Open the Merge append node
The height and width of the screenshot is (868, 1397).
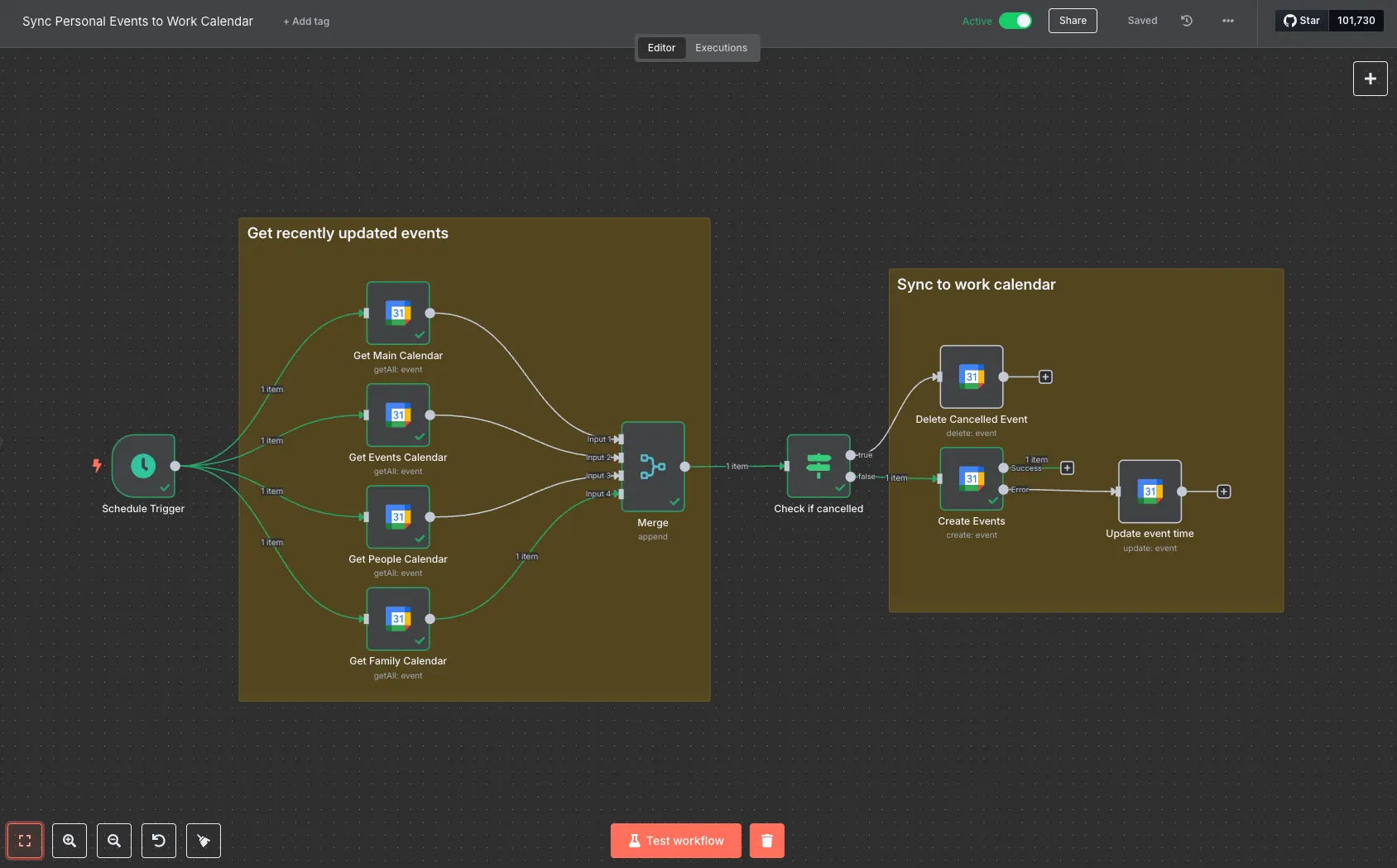(x=653, y=467)
